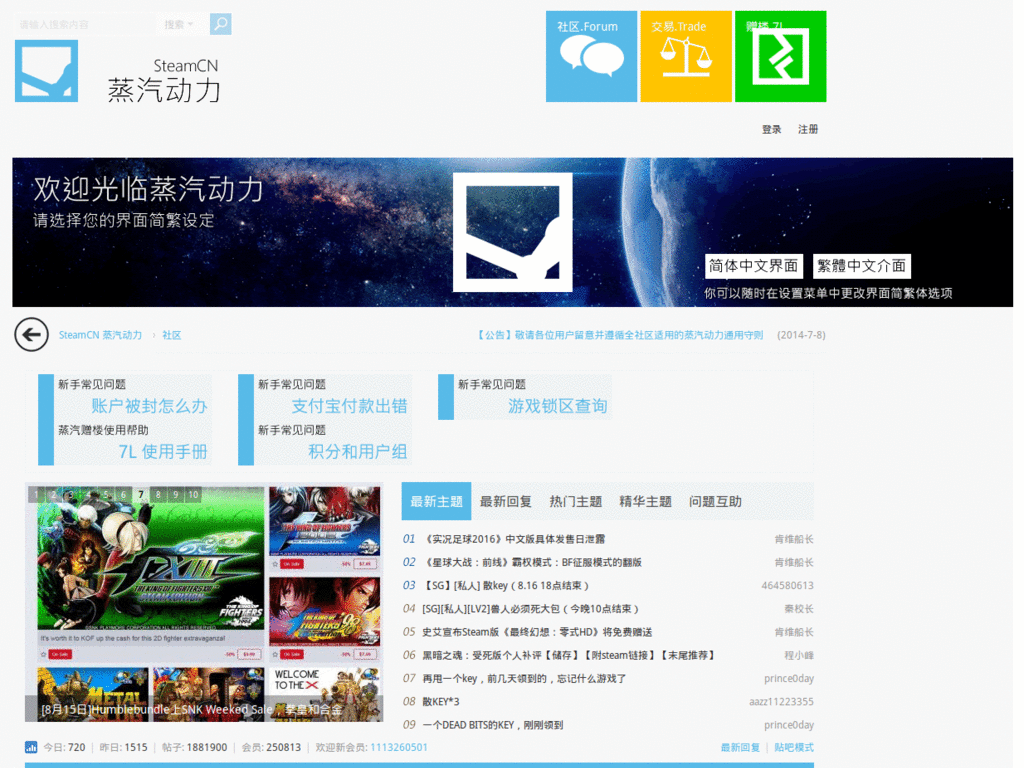Click the large banner logo image

point(513,232)
